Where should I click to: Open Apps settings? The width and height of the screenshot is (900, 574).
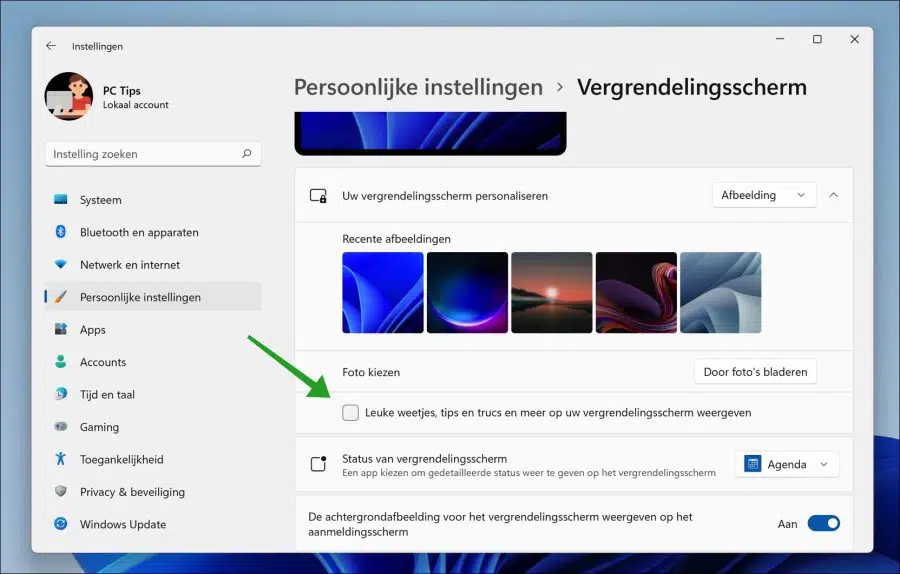pos(153,329)
